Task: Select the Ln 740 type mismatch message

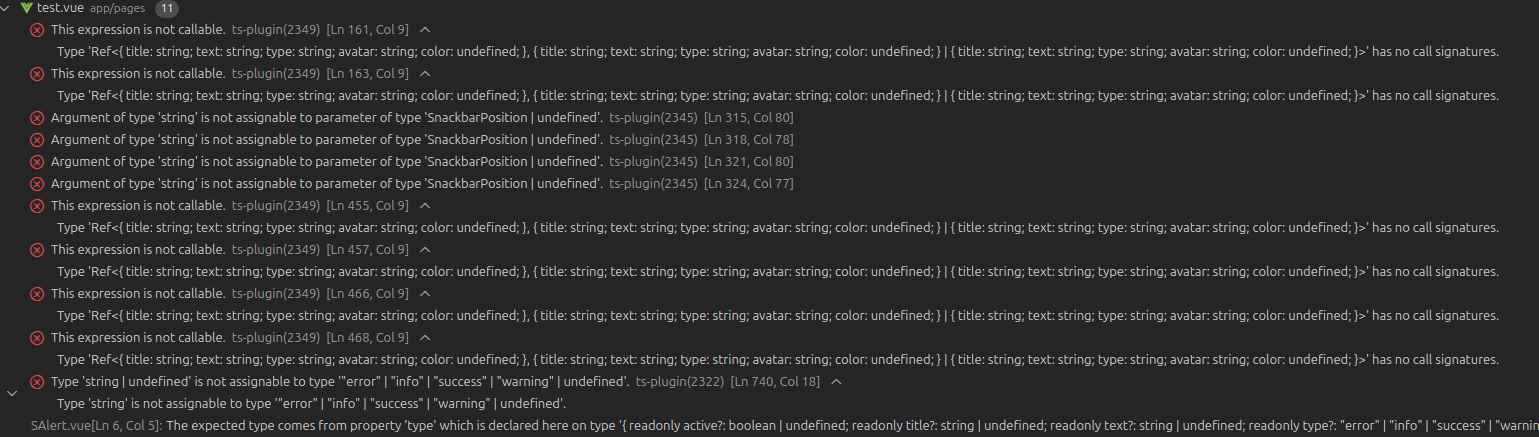Action: [x=340, y=382]
